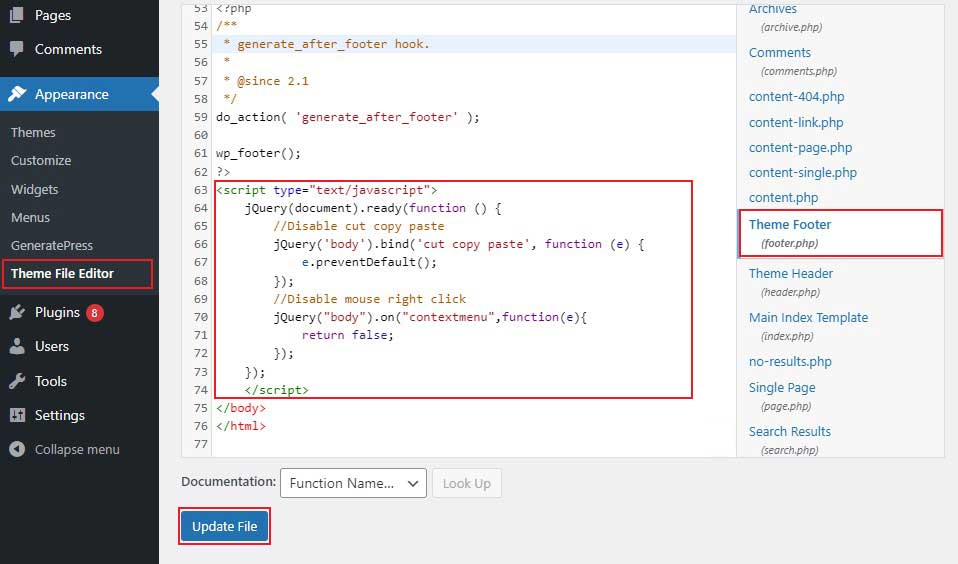This screenshot has width=958, height=564.
Task: Click the Plugins update count badge
Action: click(x=94, y=313)
